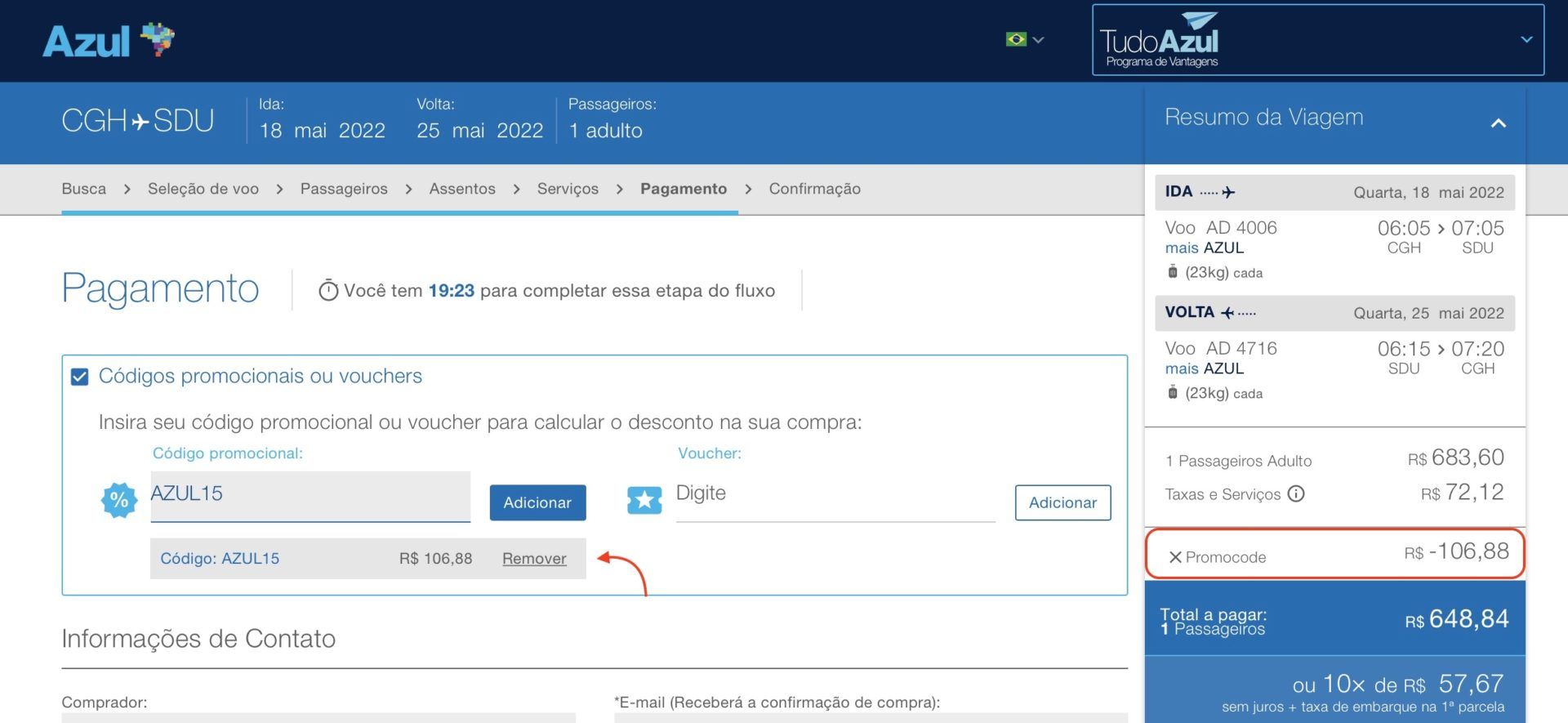Click the timer clock icon
The height and width of the screenshot is (723, 1568).
328,290
